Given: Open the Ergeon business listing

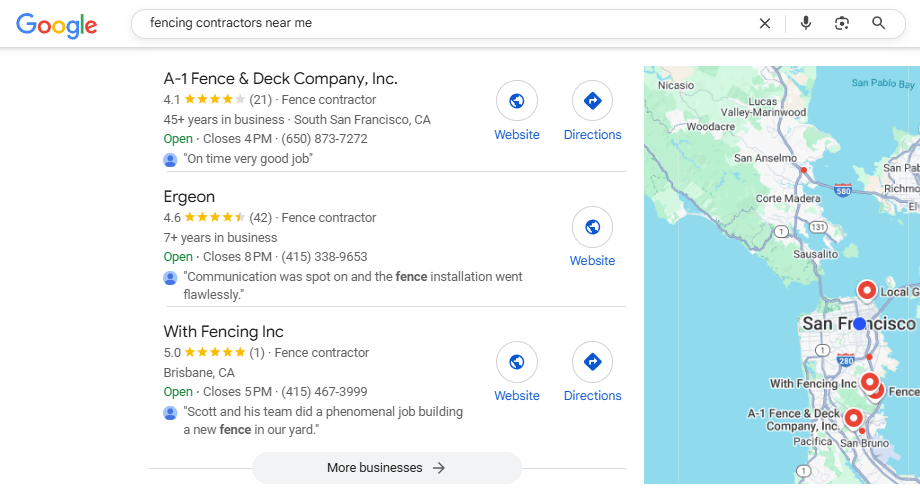Looking at the screenshot, I should [189, 197].
